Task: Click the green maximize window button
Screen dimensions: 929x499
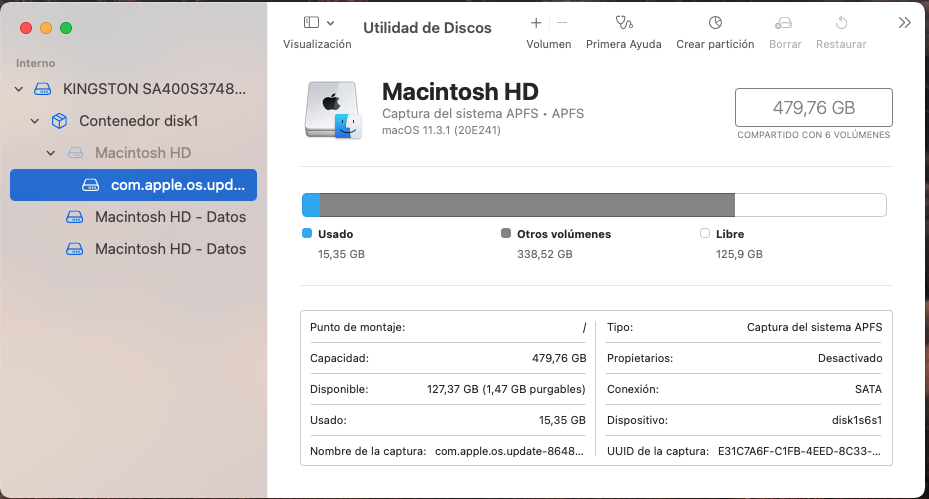Action: tap(66, 28)
